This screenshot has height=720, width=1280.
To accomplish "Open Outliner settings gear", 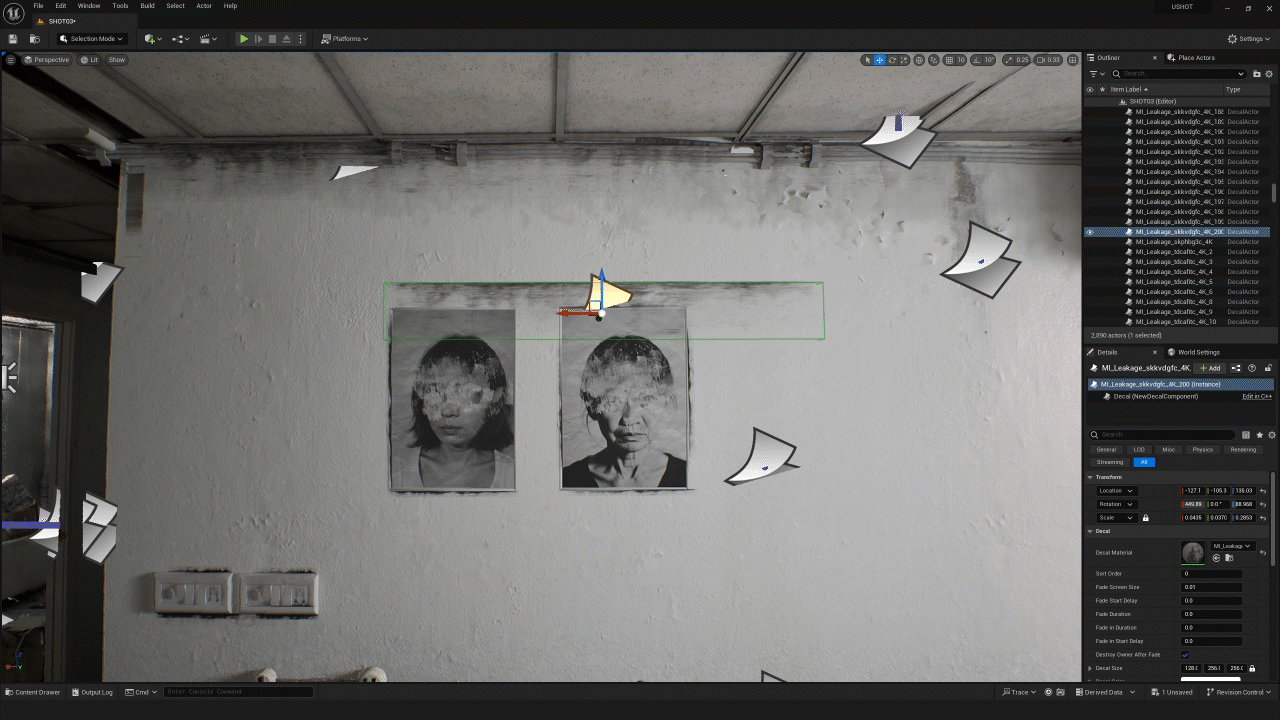I will (x=1270, y=74).
